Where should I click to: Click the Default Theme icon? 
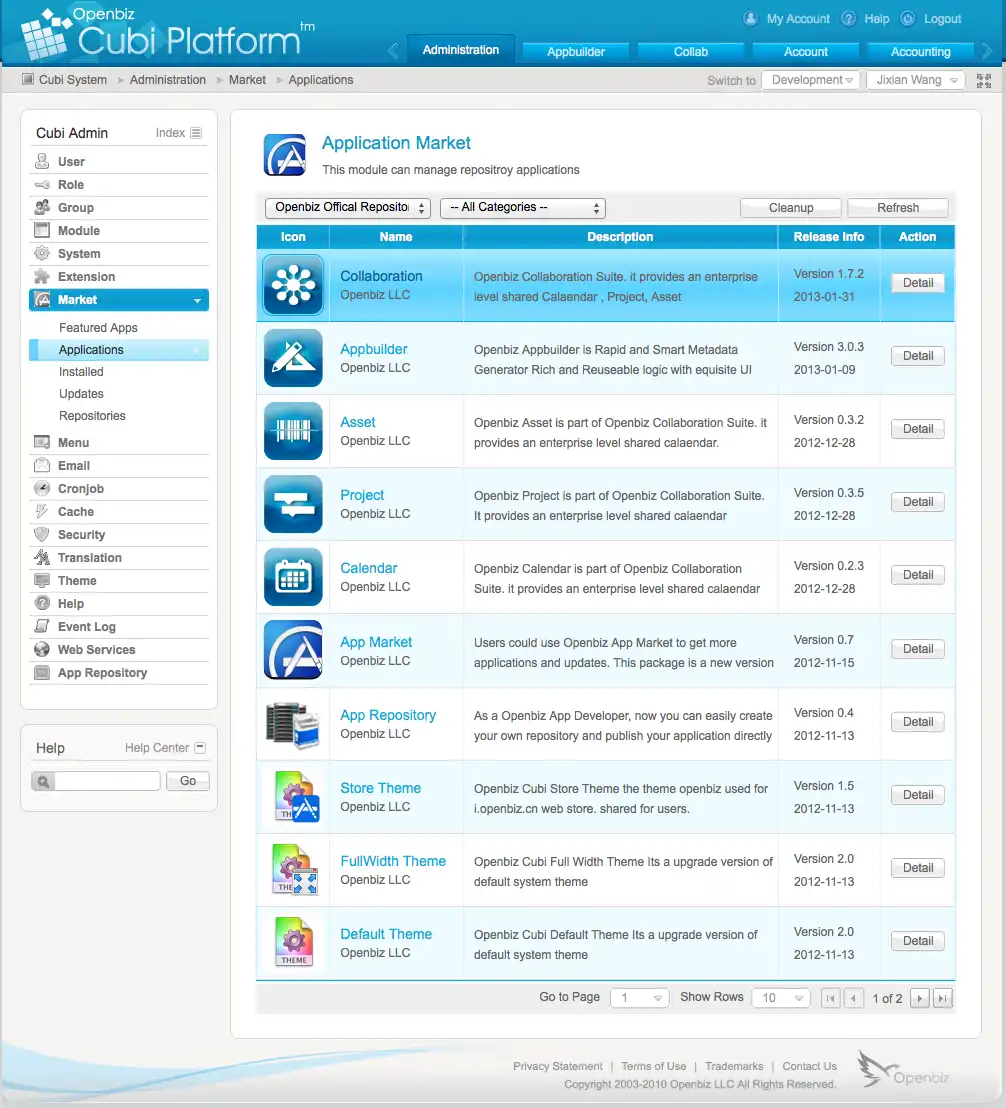coord(294,942)
